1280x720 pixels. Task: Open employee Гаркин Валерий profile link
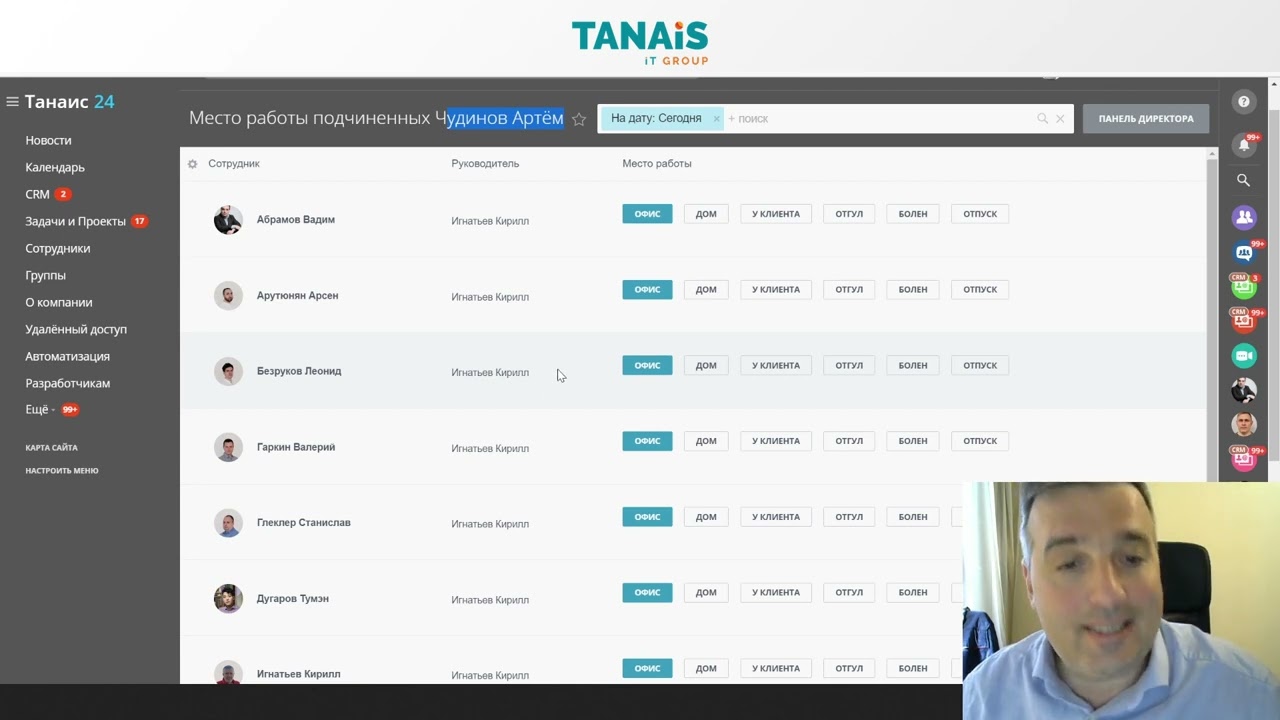[x=295, y=447]
